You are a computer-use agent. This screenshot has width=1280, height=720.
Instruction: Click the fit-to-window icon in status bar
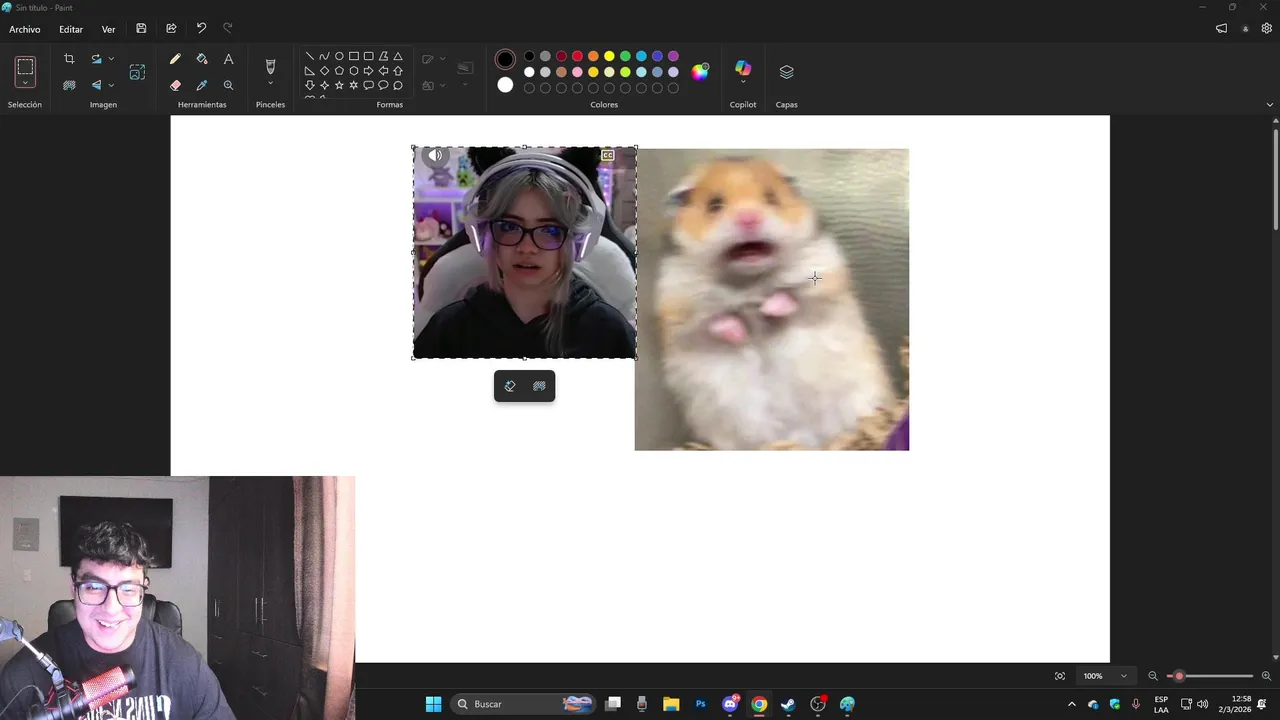tap(1060, 676)
